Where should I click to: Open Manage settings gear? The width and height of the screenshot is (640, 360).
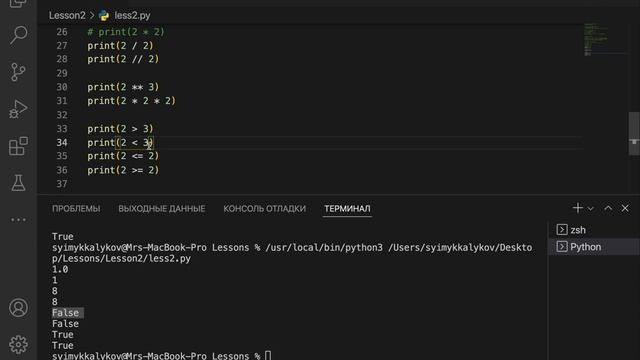pos(18,345)
